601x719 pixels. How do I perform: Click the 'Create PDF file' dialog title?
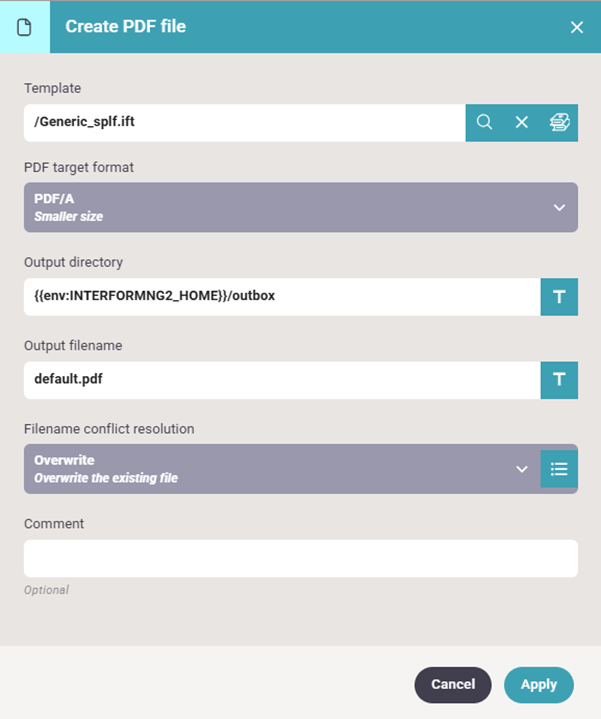(x=125, y=27)
